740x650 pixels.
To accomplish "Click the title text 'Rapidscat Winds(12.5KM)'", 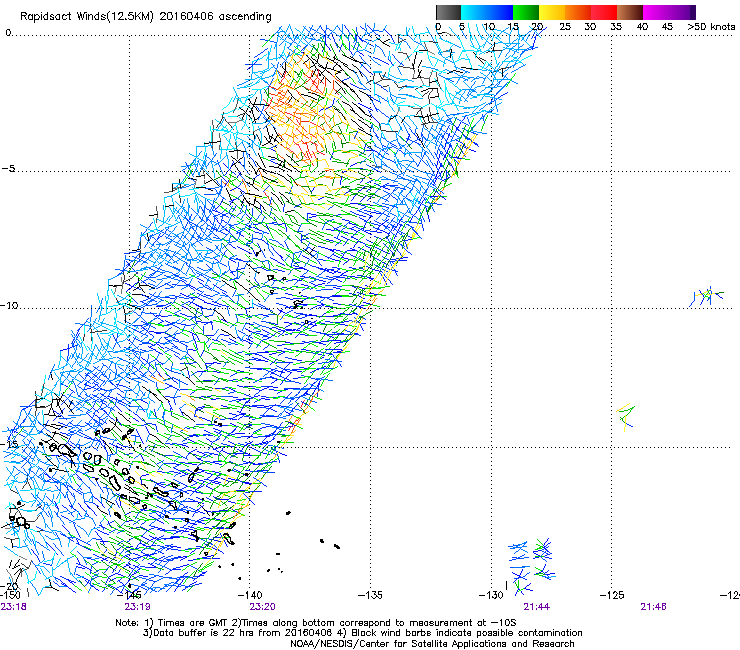I will 87,17.
